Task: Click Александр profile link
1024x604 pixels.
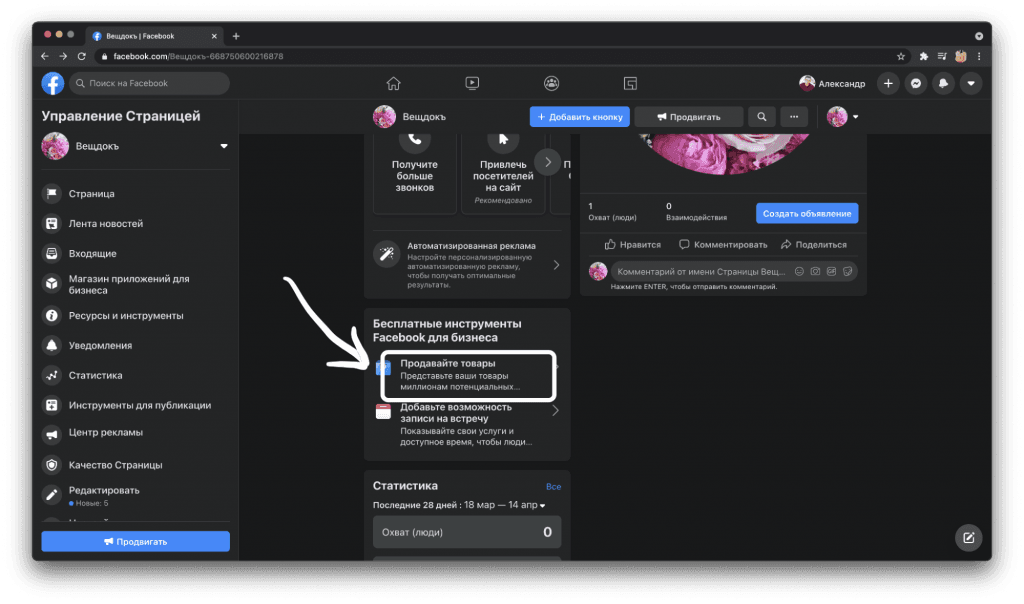Action: 832,84
